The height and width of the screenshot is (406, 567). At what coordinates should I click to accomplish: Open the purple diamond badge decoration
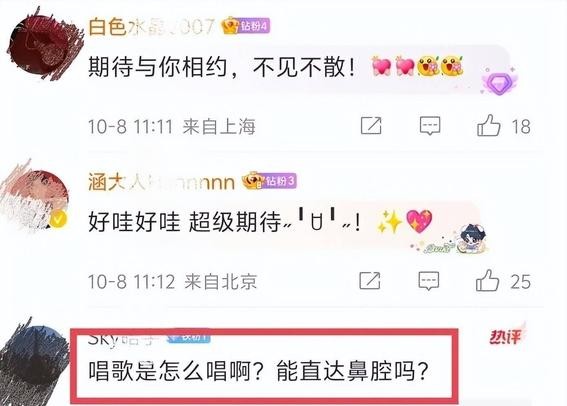(x=499, y=81)
